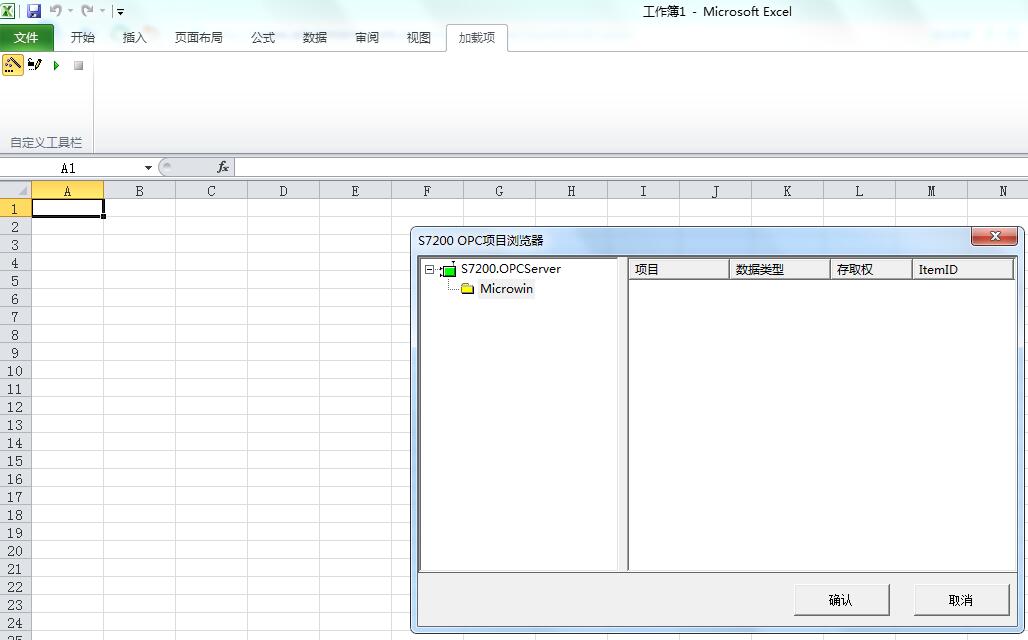Select row 20 header

point(15,551)
